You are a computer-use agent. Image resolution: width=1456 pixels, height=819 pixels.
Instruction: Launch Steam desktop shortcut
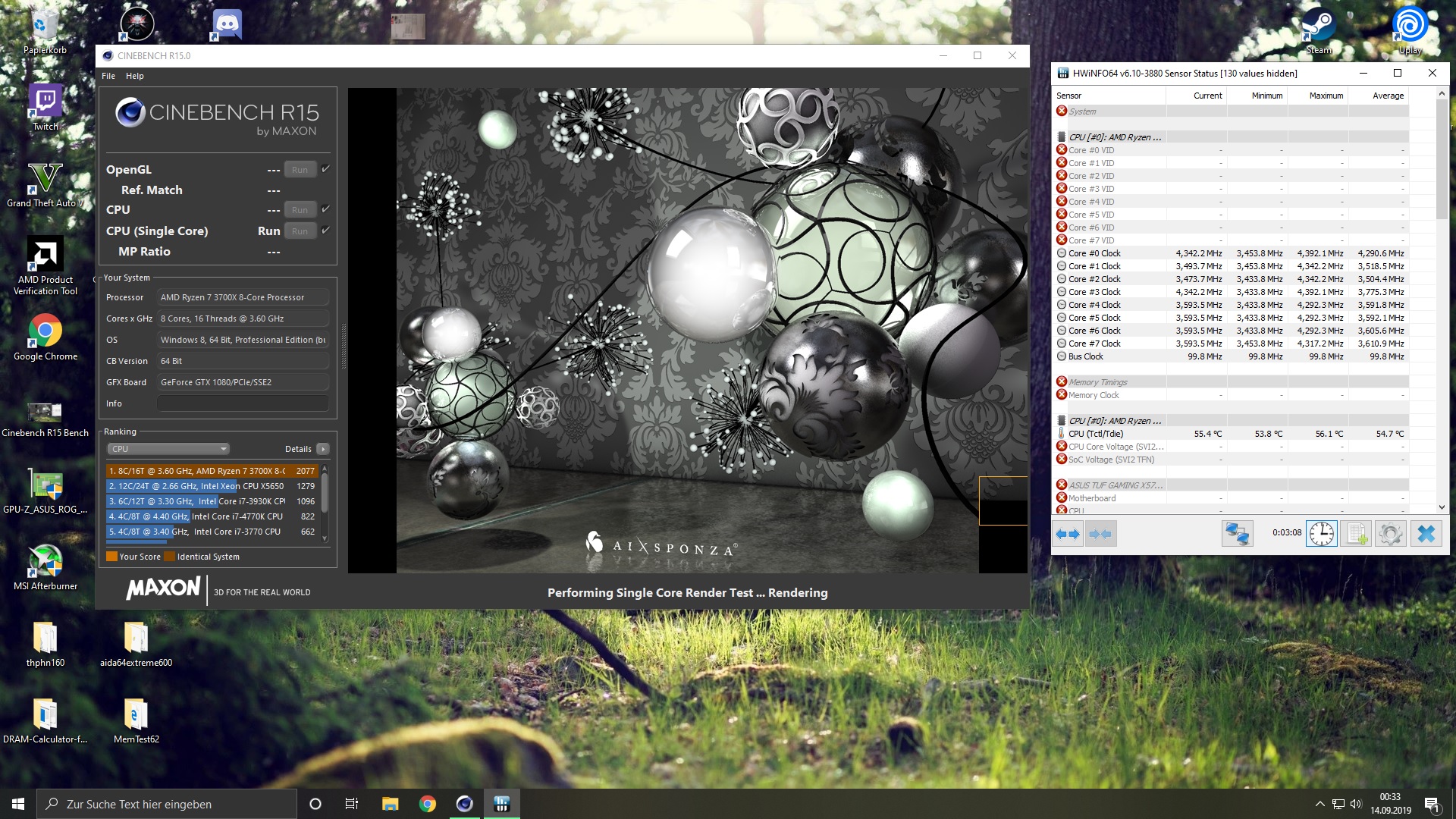click(1319, 30)
